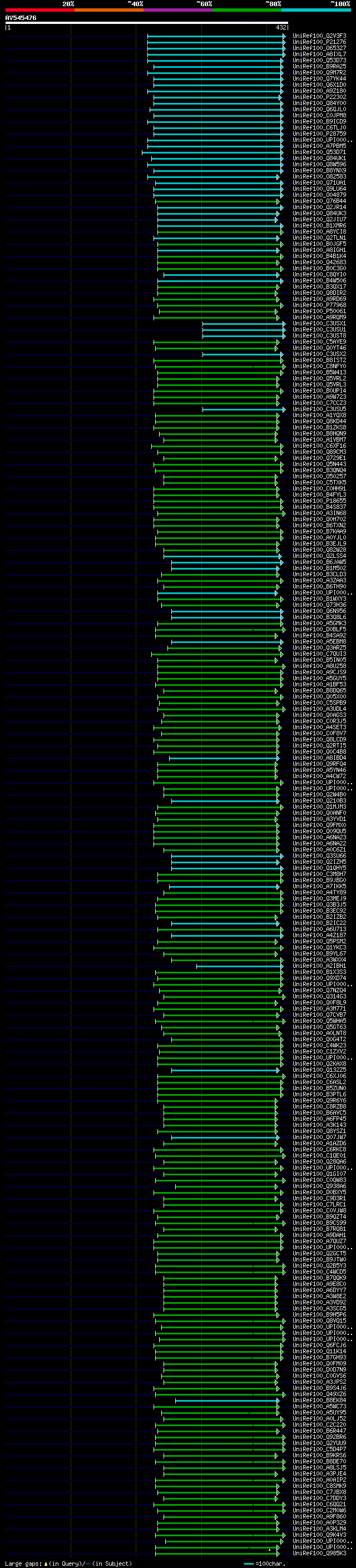
Task: Select the UniRef100_Q2TLN1 label
Action: tap(319, 238)
